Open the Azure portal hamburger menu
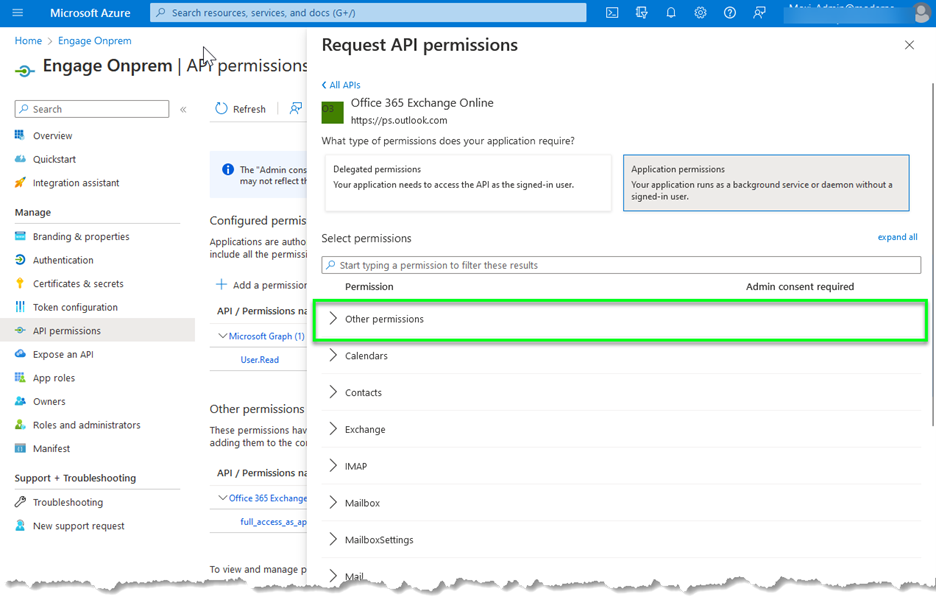Image resolution: width=936 pixels, height=597 pixels. coord(17,12)
